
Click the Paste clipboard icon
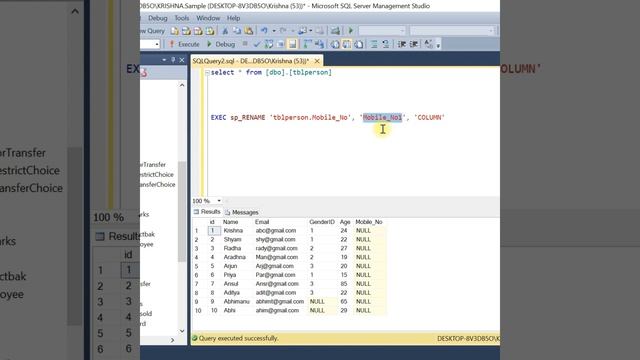pyautogui.click(x=249, y=31)
